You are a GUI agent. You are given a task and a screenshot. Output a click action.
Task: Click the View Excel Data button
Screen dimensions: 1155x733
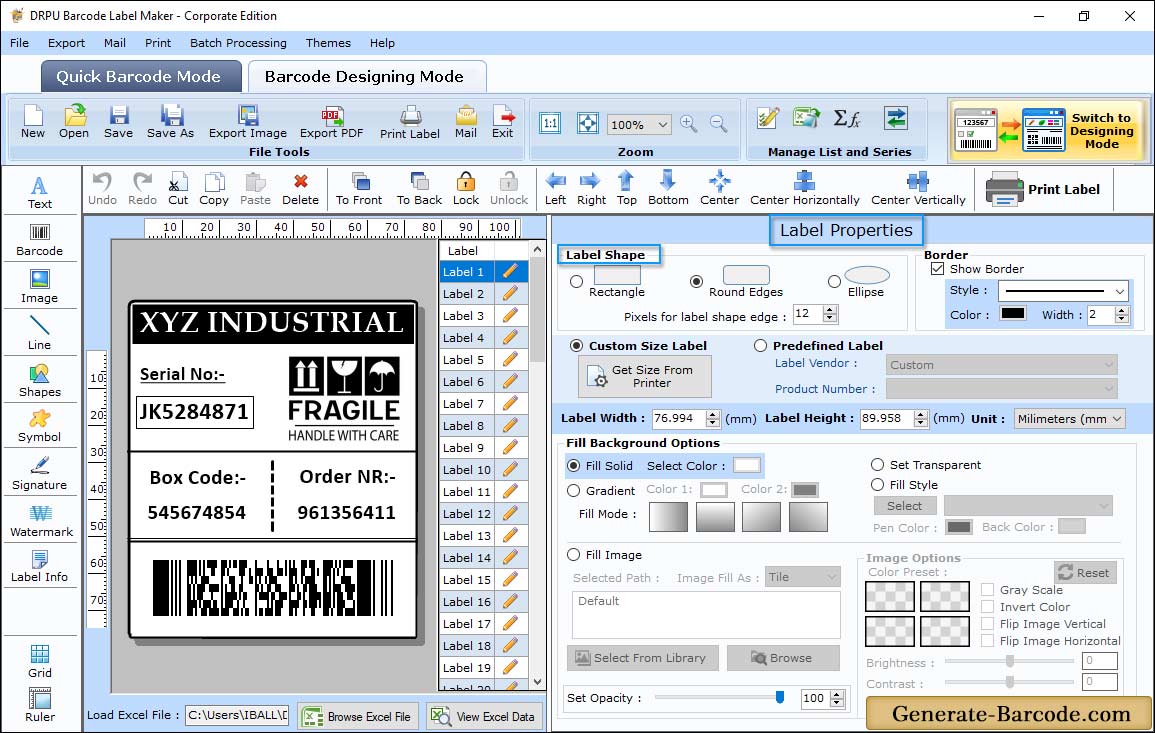click(483, 717)
